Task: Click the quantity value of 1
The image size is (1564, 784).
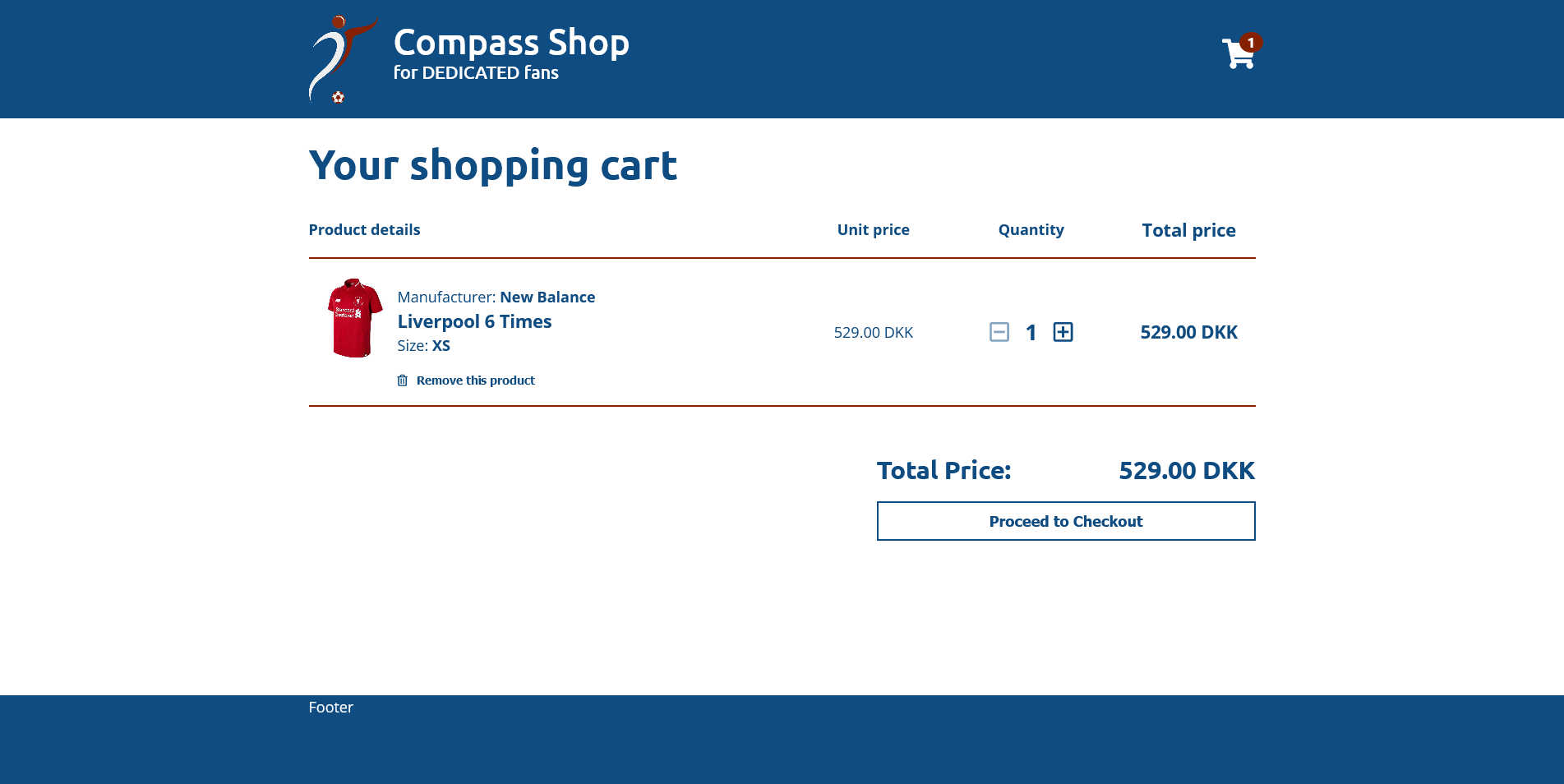Action: click(x=1031, y=332)
